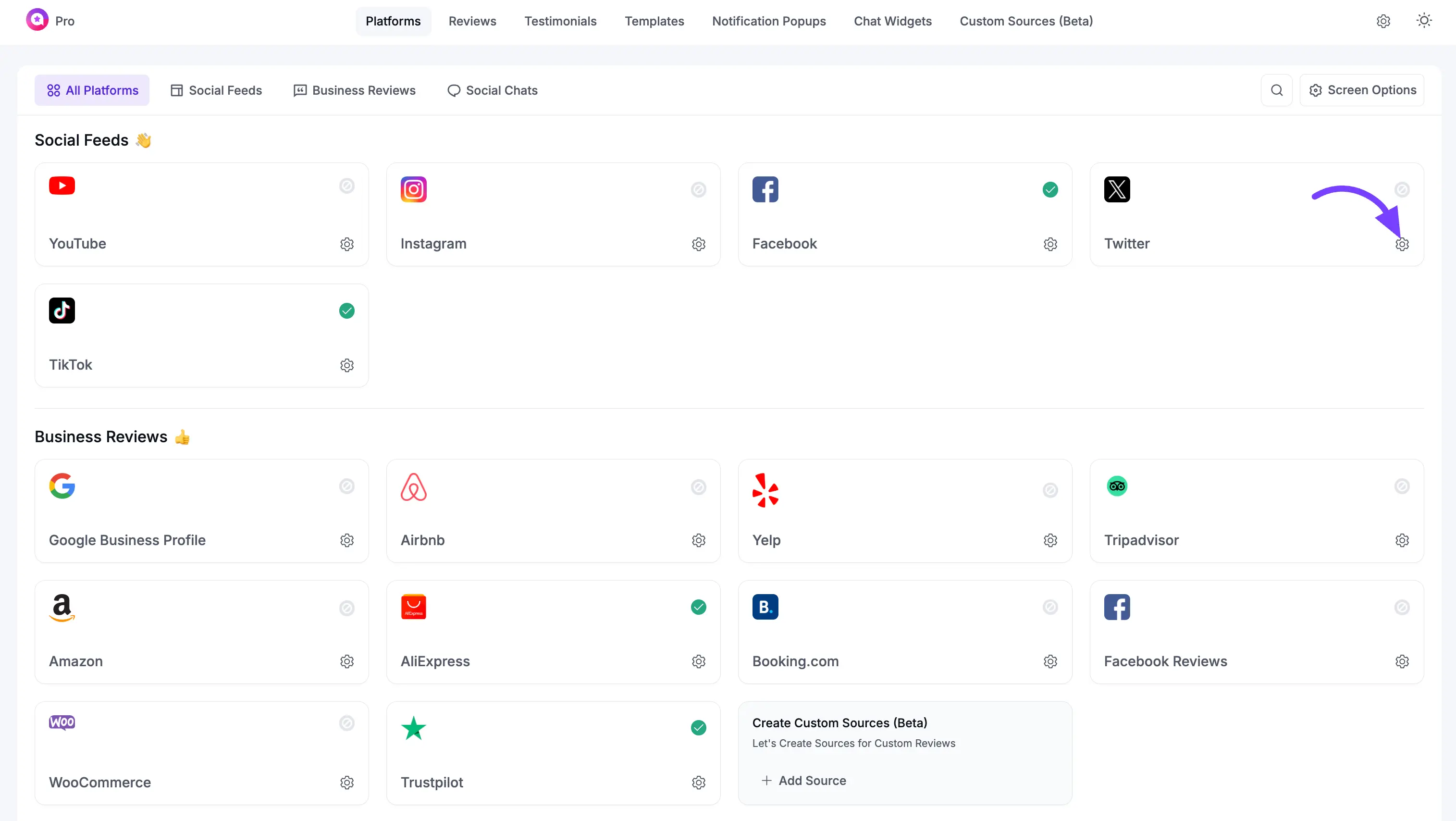Toggle light/dark theme sun icon
The image size is (1456, 821).
(1423, 21)
